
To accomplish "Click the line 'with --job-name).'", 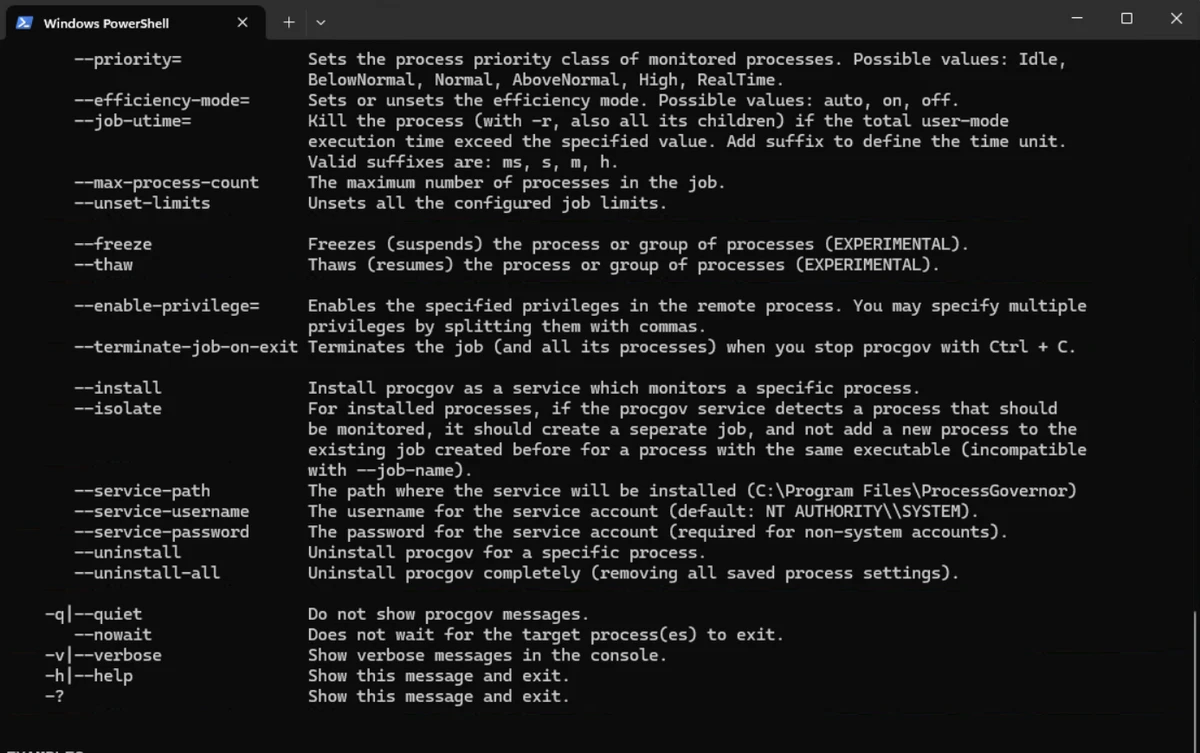I will click(x=390, y=470).
